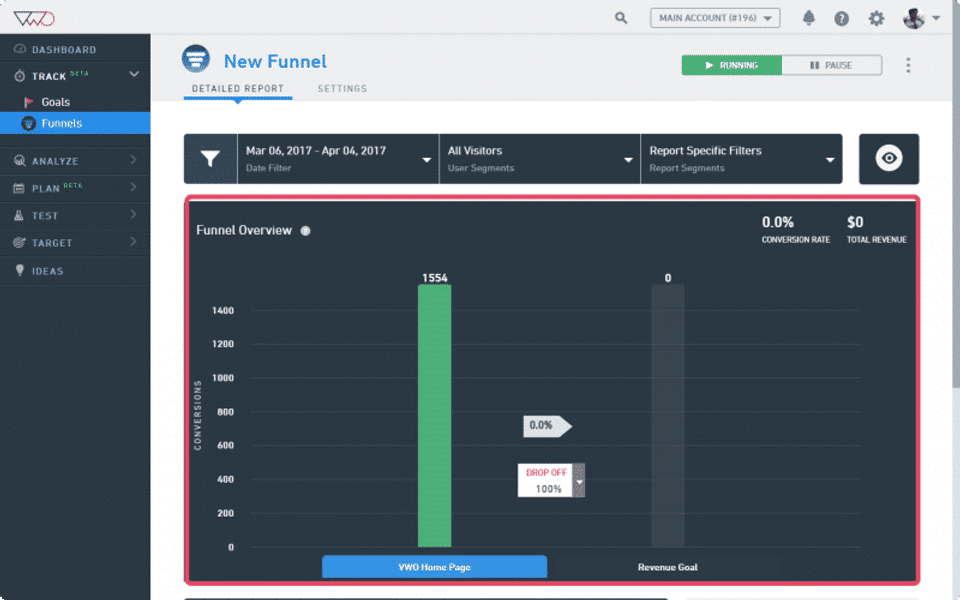The height and width of the screenshot is (600, 960).
Task: Switch to the Detailed Report tab
Action: 238,88
